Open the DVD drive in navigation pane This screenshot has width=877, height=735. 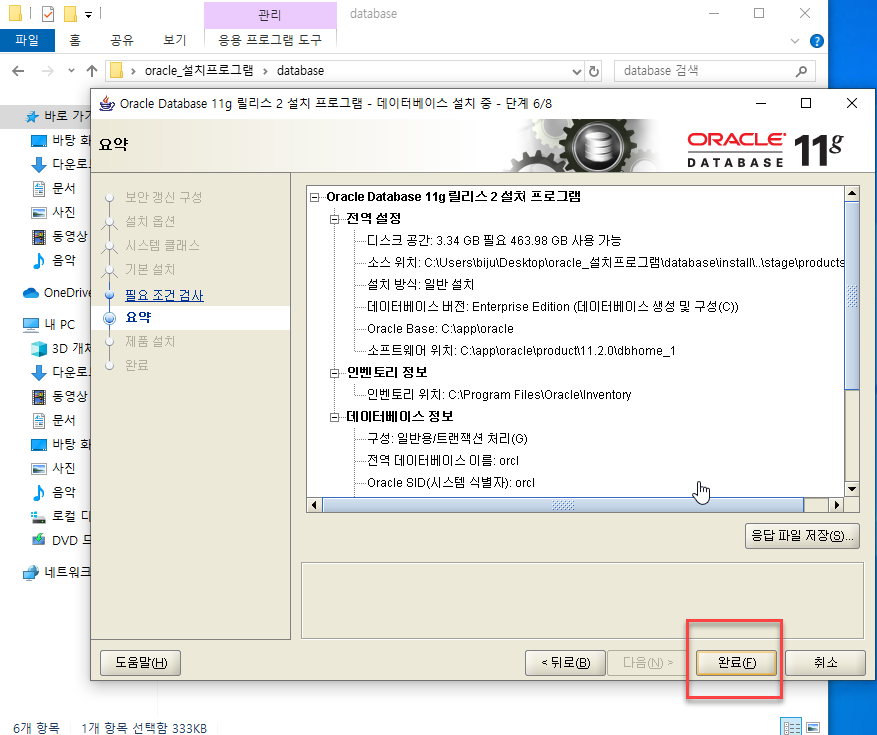[60, 540]
